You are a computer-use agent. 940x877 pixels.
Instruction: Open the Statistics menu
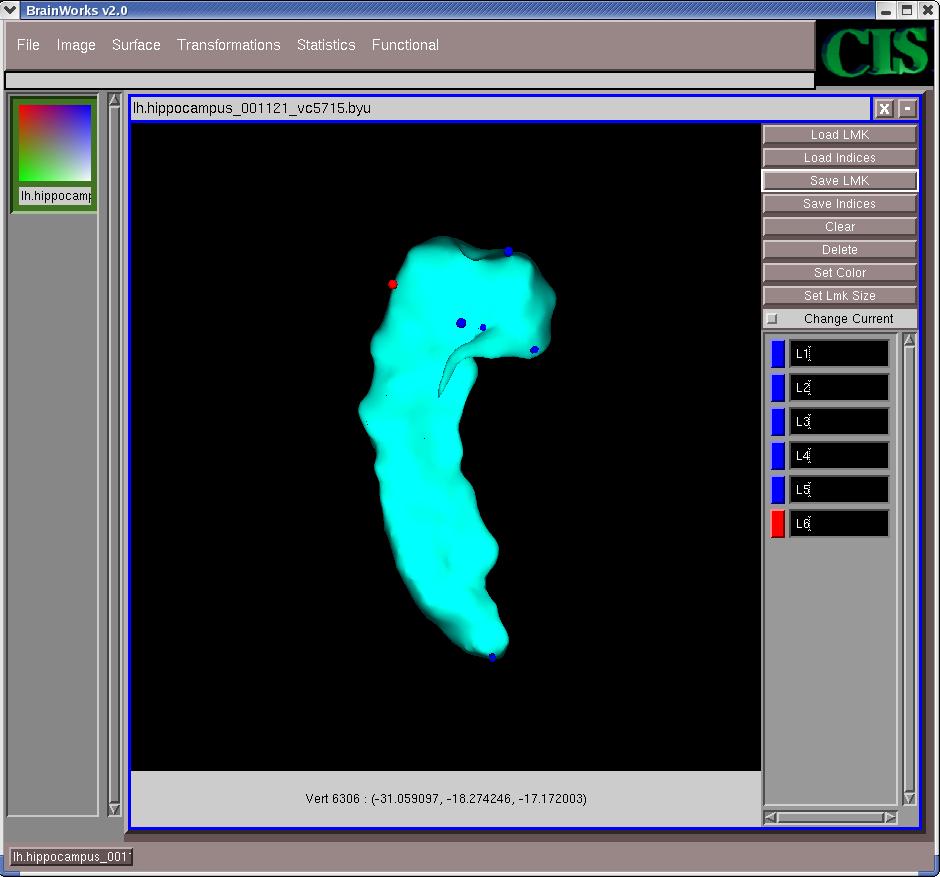click(x=326, y=45)
